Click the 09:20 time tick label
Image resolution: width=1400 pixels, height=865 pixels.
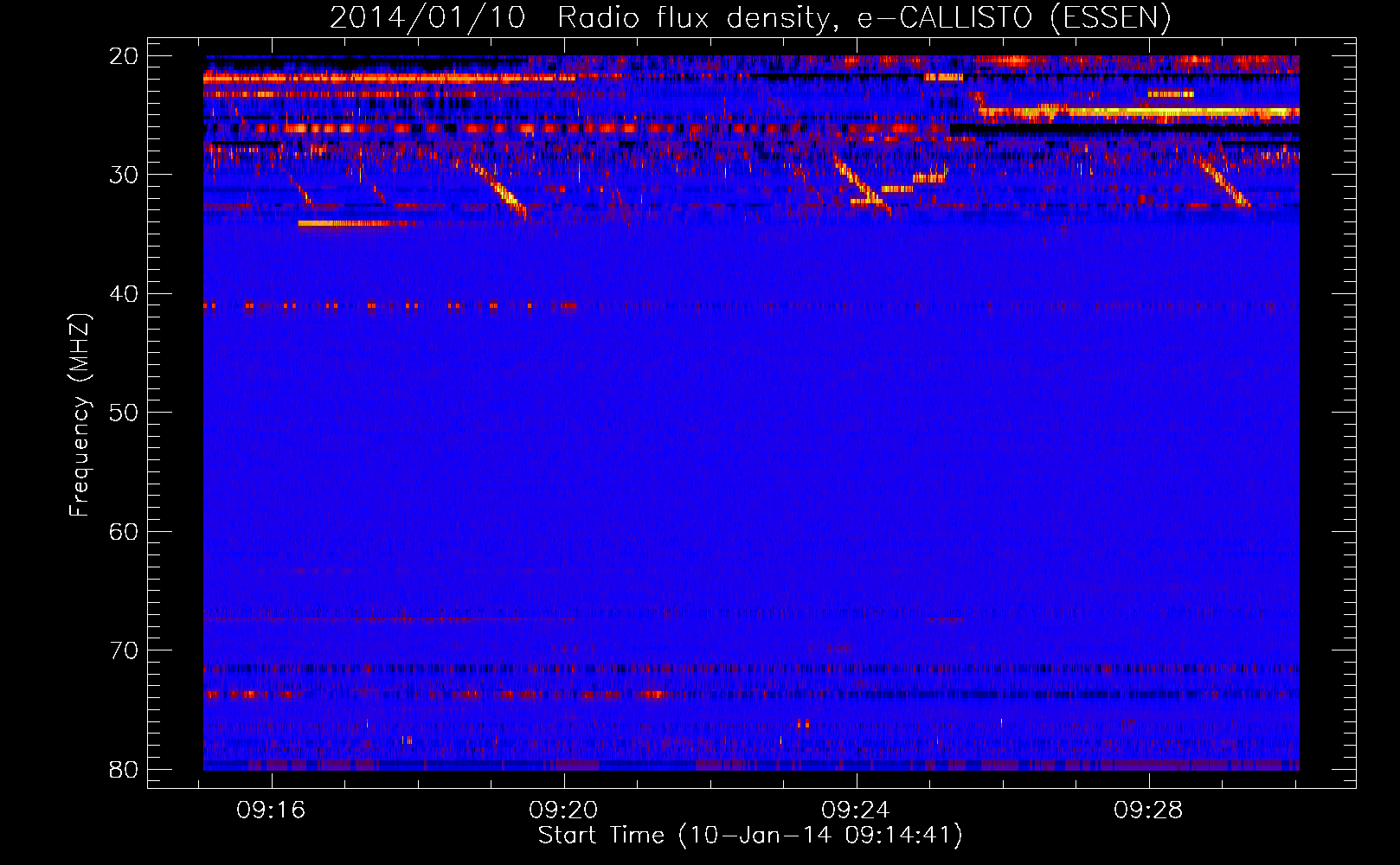point(564,811)
